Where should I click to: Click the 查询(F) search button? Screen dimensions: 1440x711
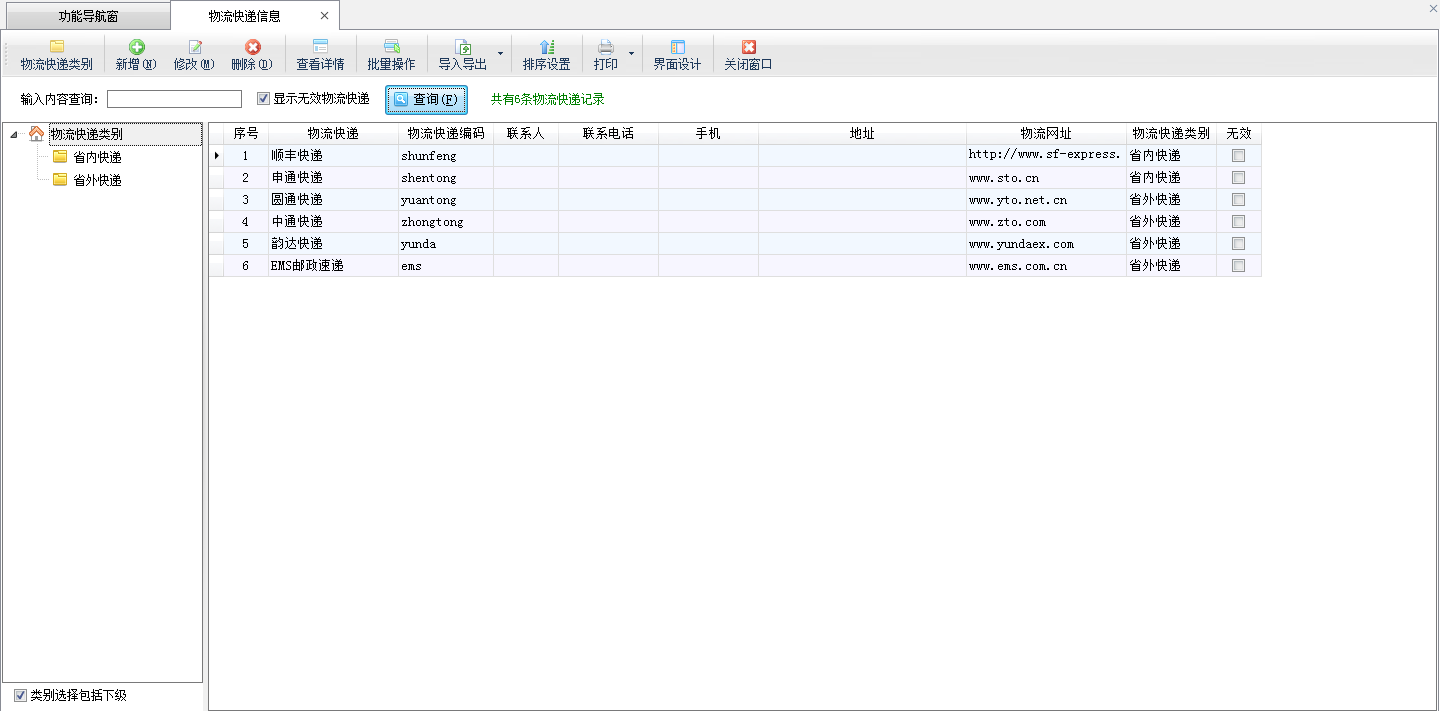(x=426, y=99)
